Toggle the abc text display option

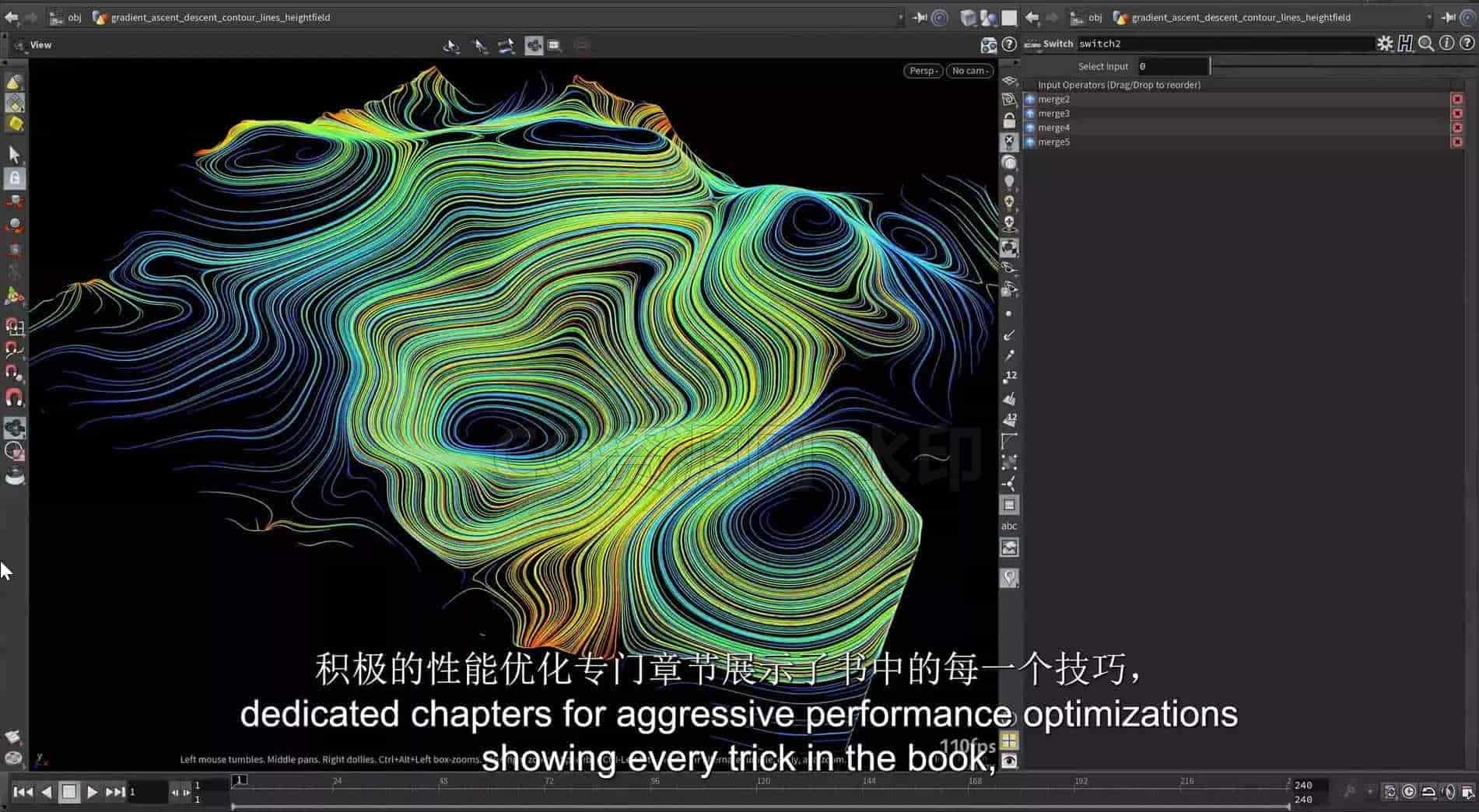click(x=1009, y=526)
